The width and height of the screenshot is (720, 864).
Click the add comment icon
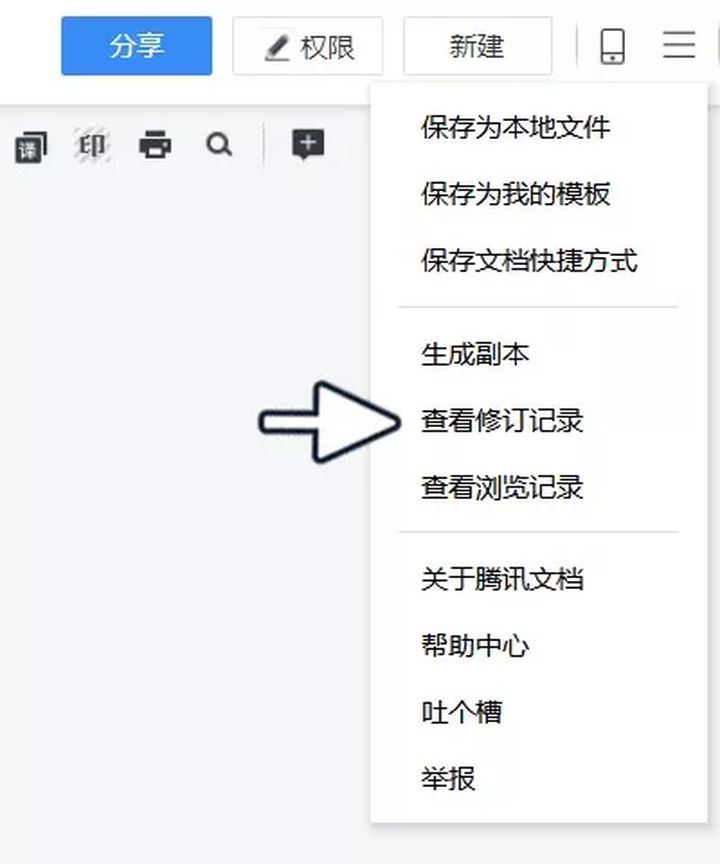click(308, 145)
